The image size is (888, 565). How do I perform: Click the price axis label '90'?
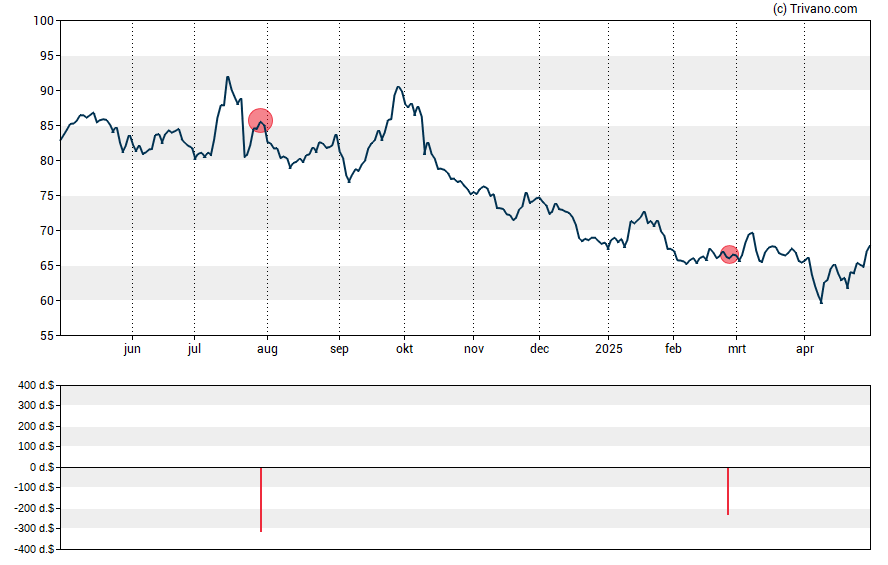(47, 91)
